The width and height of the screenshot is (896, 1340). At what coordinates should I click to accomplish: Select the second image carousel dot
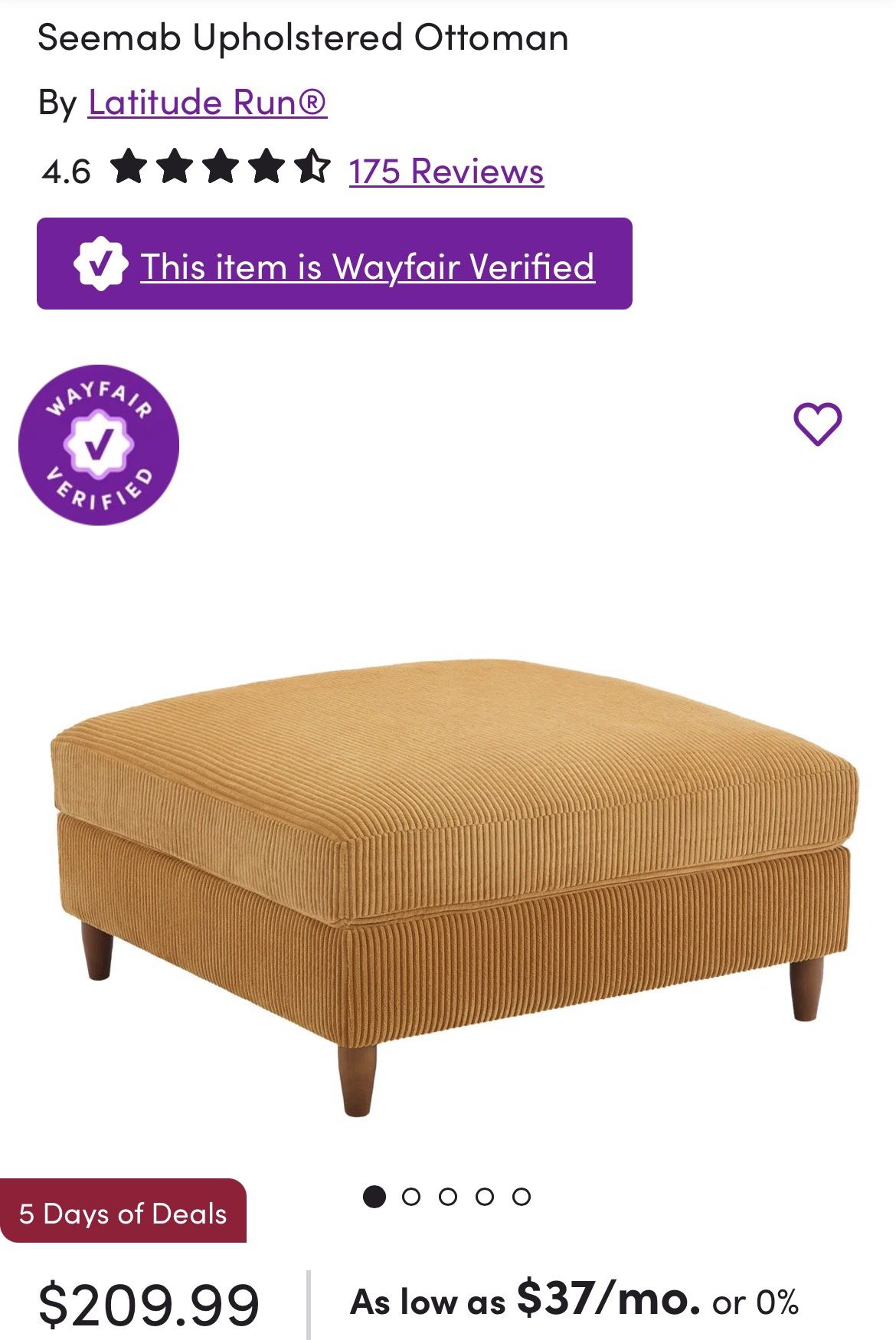pos(411,1196)
